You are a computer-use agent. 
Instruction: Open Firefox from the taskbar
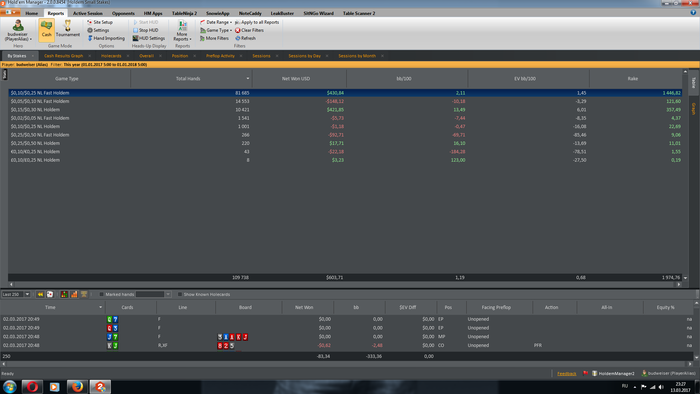click(x=77, y=386)
